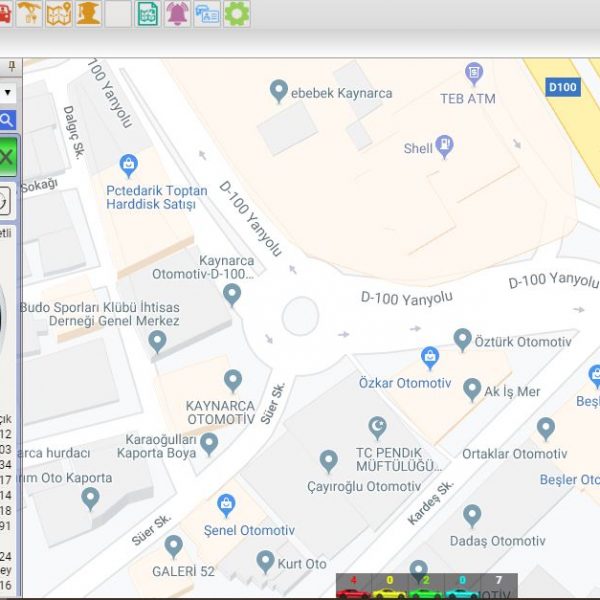Click the Shell fuel station marker

pos(444,146)
